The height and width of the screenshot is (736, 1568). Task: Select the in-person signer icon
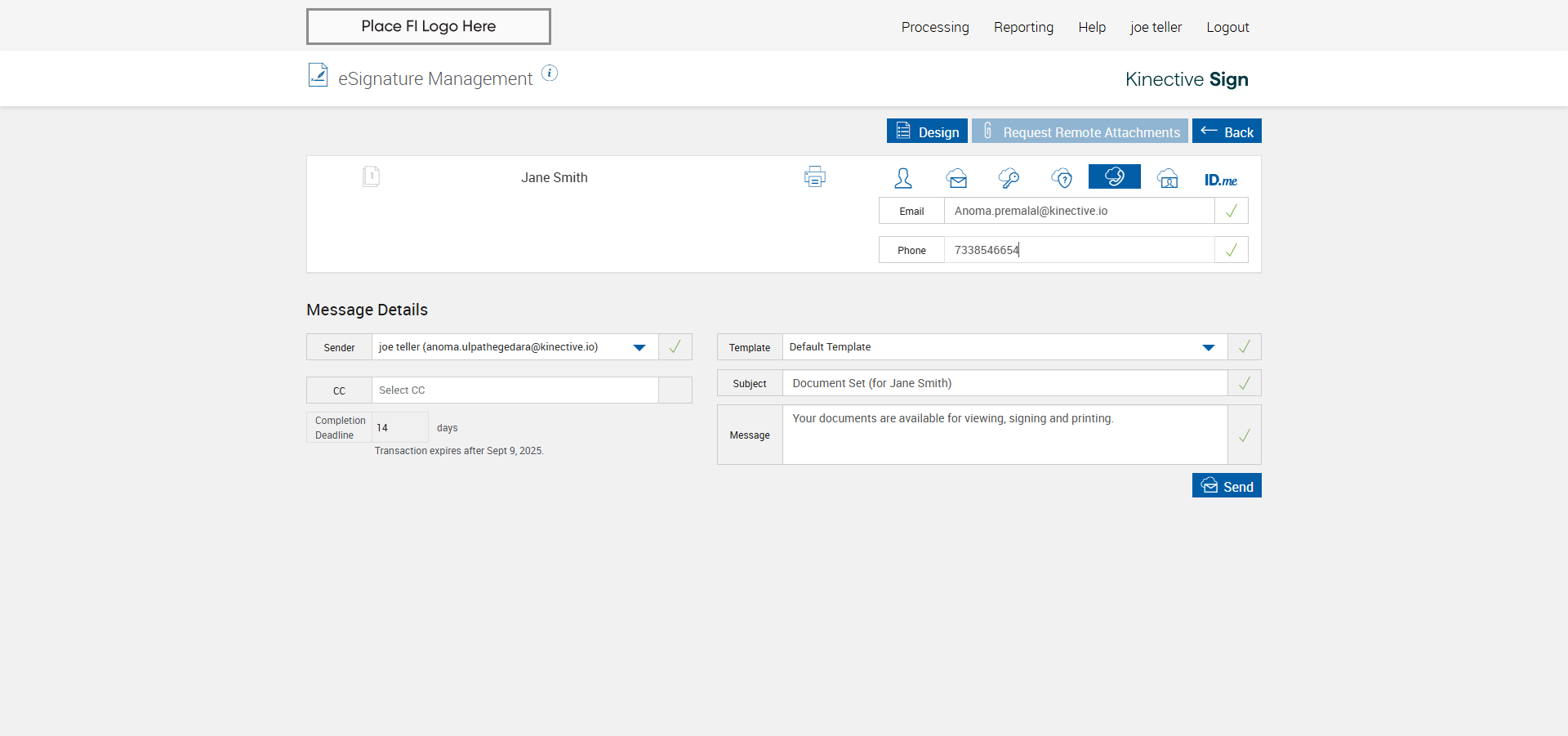903,178
